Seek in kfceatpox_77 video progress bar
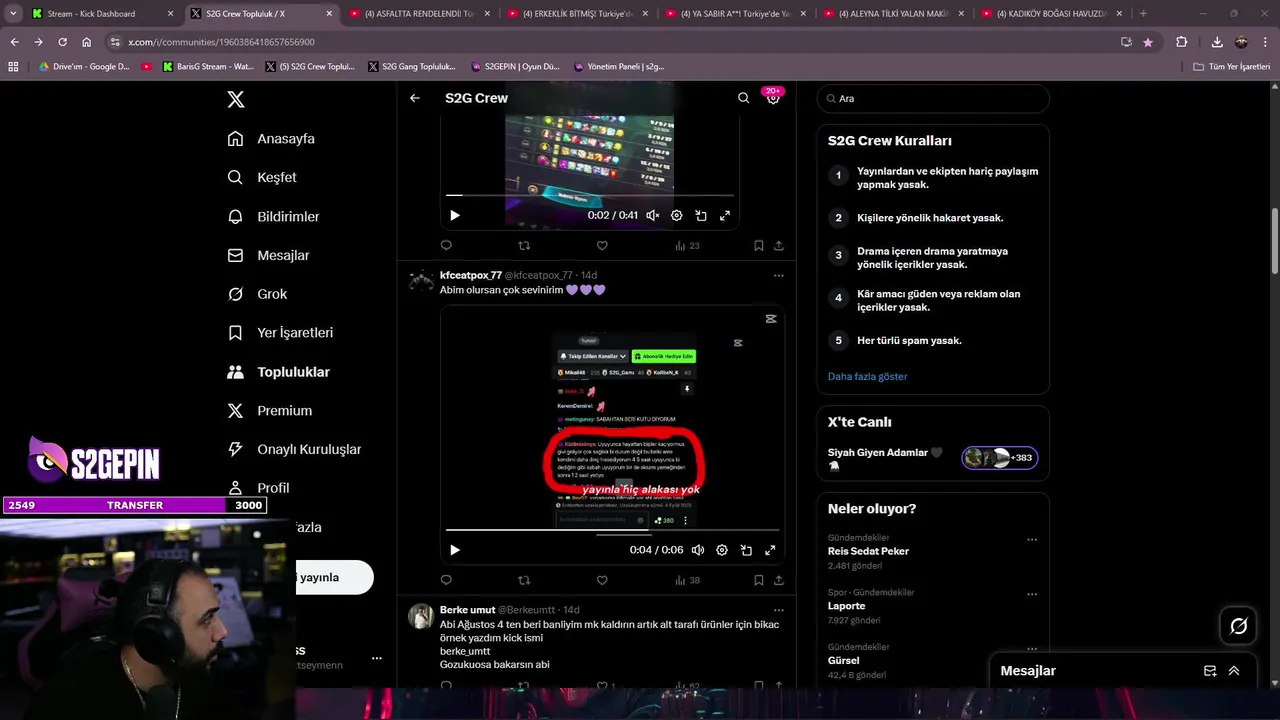 click(x=612, y=530)
